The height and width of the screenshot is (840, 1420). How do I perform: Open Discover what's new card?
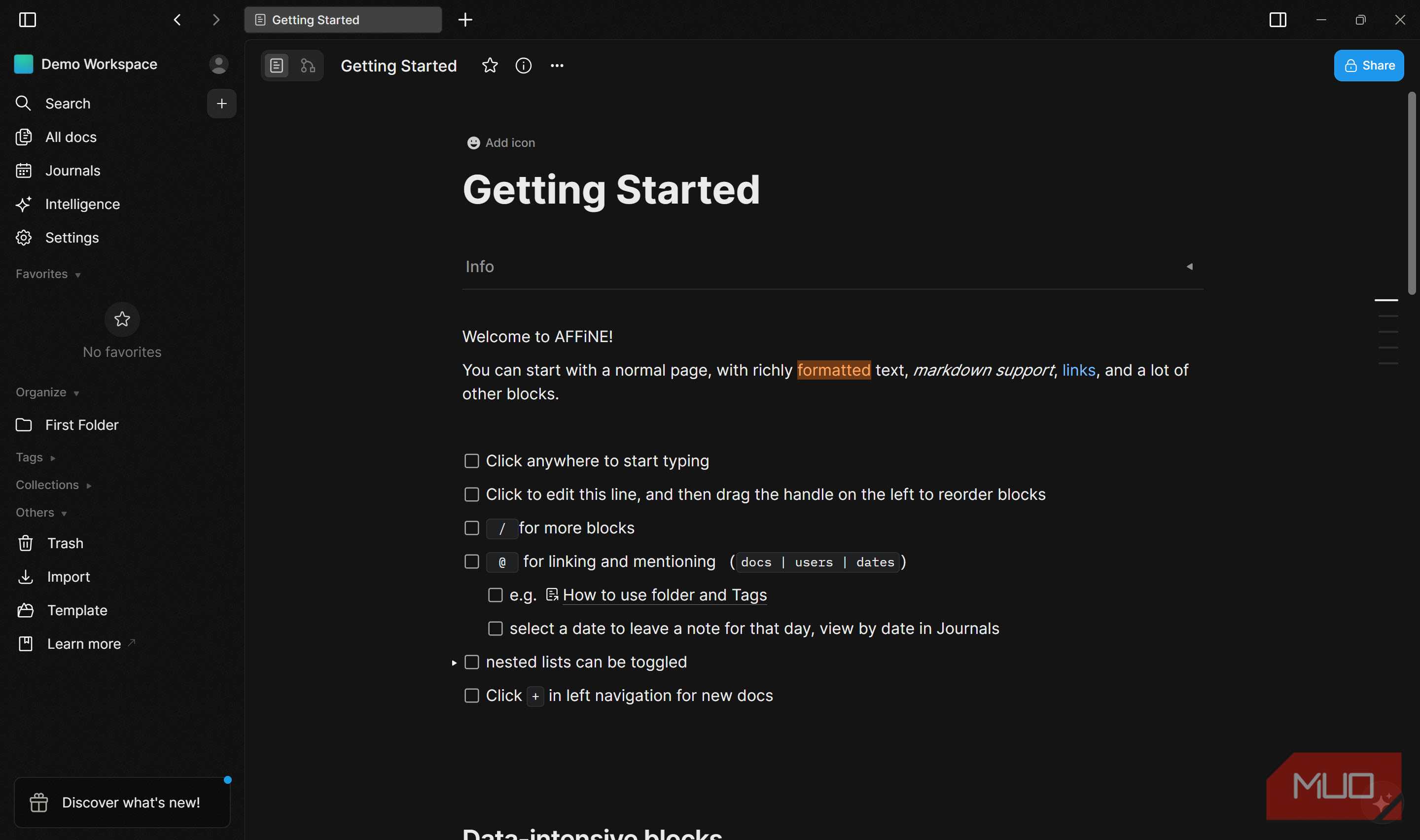[122, 802]
